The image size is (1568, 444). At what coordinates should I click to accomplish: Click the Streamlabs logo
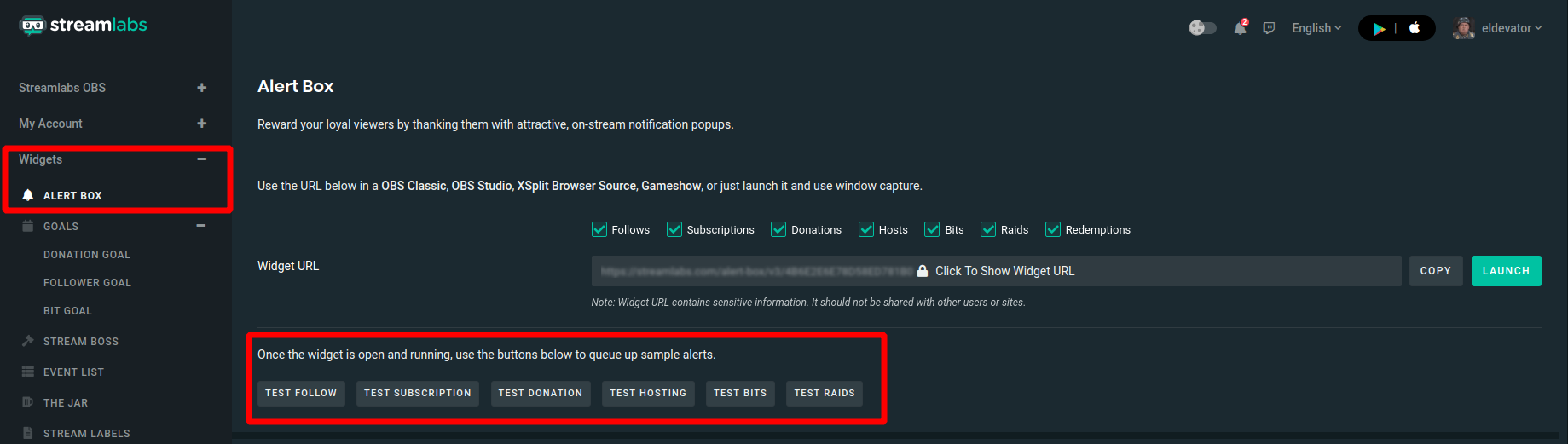tap(83, 26)
